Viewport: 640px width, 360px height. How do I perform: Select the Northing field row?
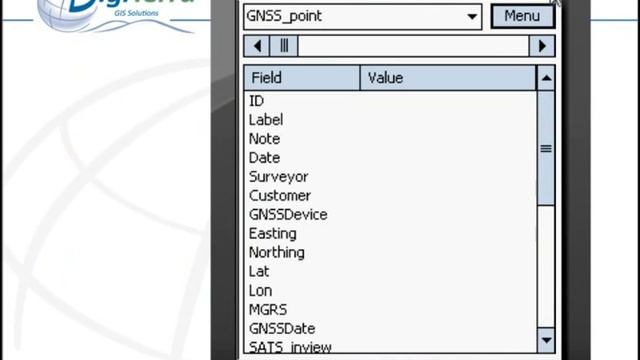(391, 253)
